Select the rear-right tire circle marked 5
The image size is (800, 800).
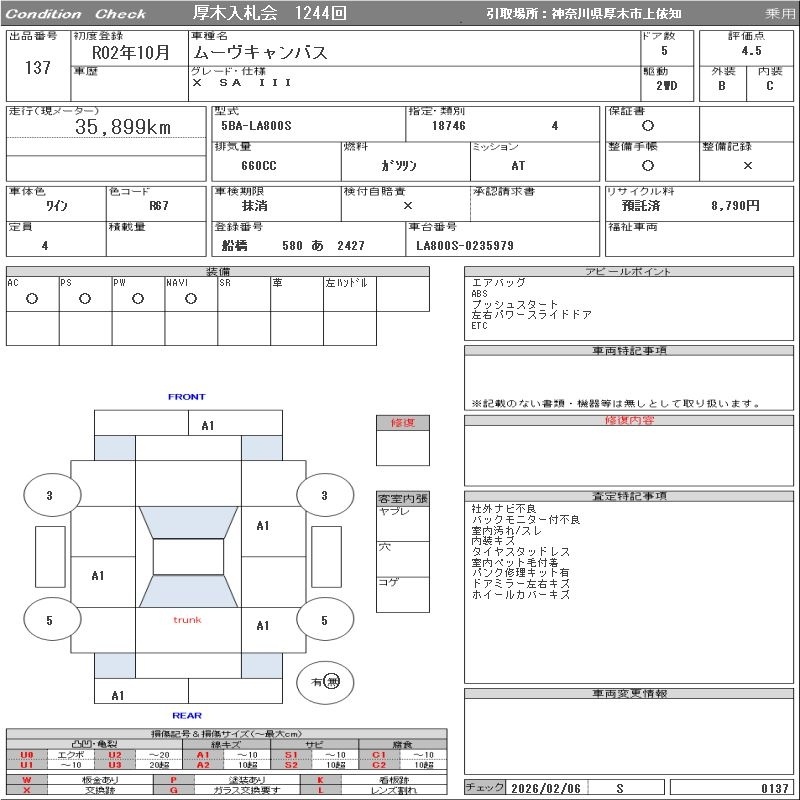tap(324, 621)
